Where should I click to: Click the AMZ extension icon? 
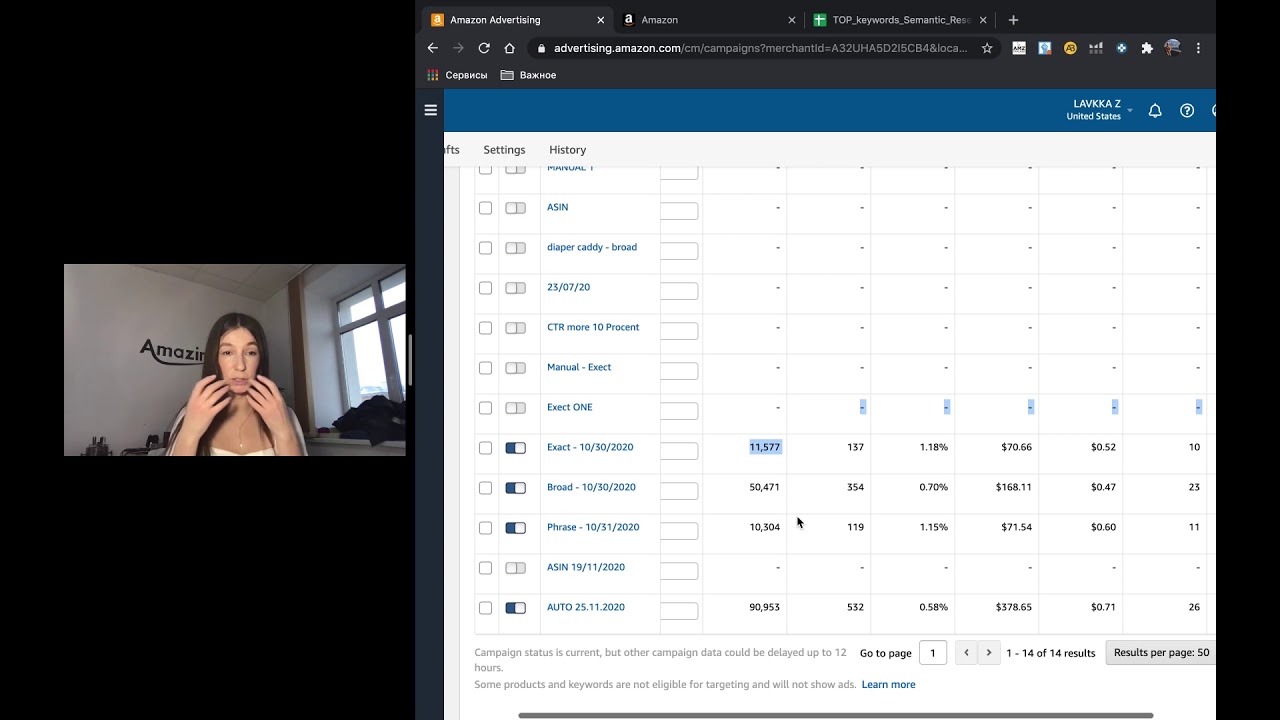click(x=1019, y=48)
